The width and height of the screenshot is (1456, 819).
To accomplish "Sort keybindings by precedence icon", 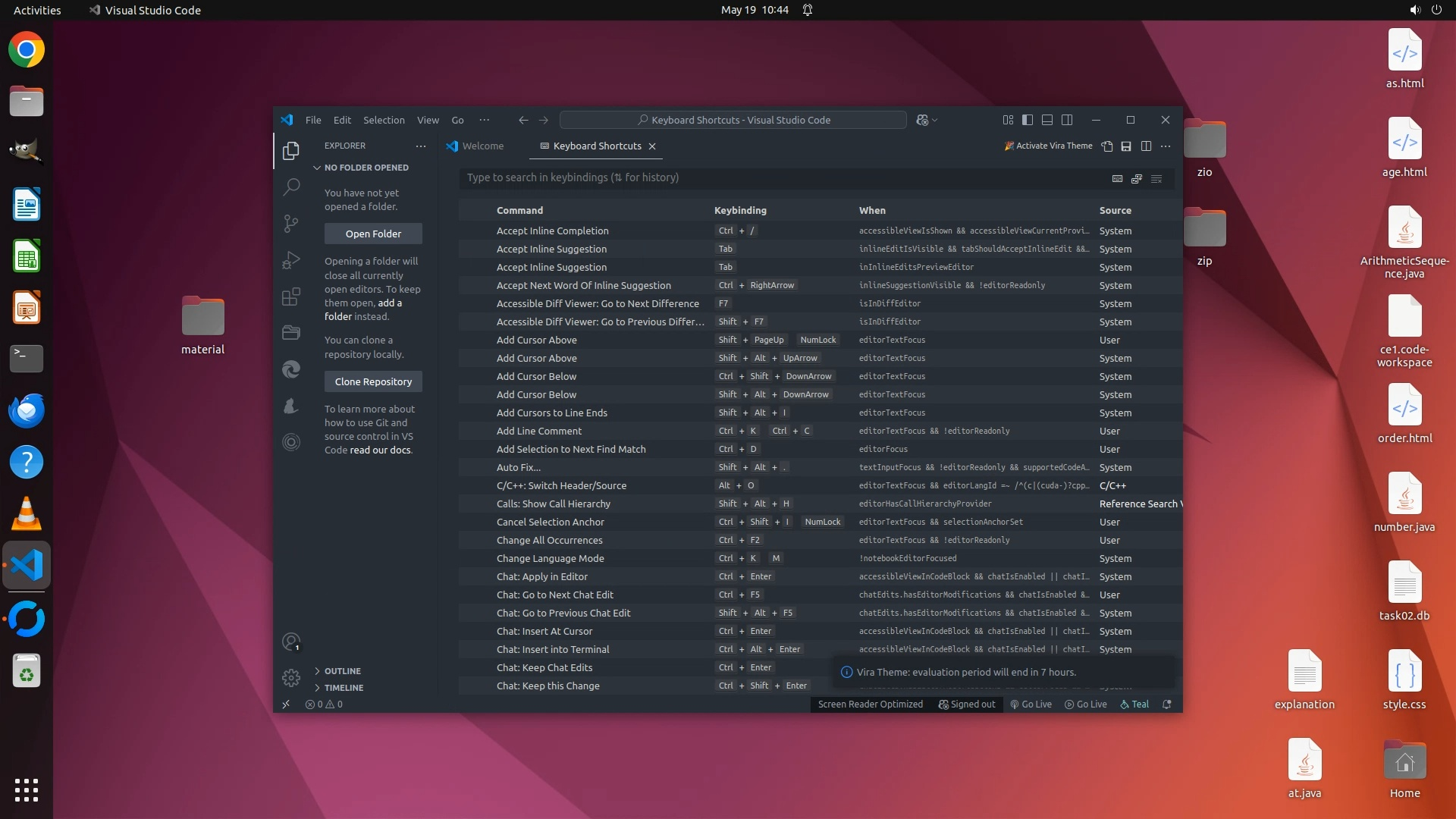I will click(x=1137, y=178).
